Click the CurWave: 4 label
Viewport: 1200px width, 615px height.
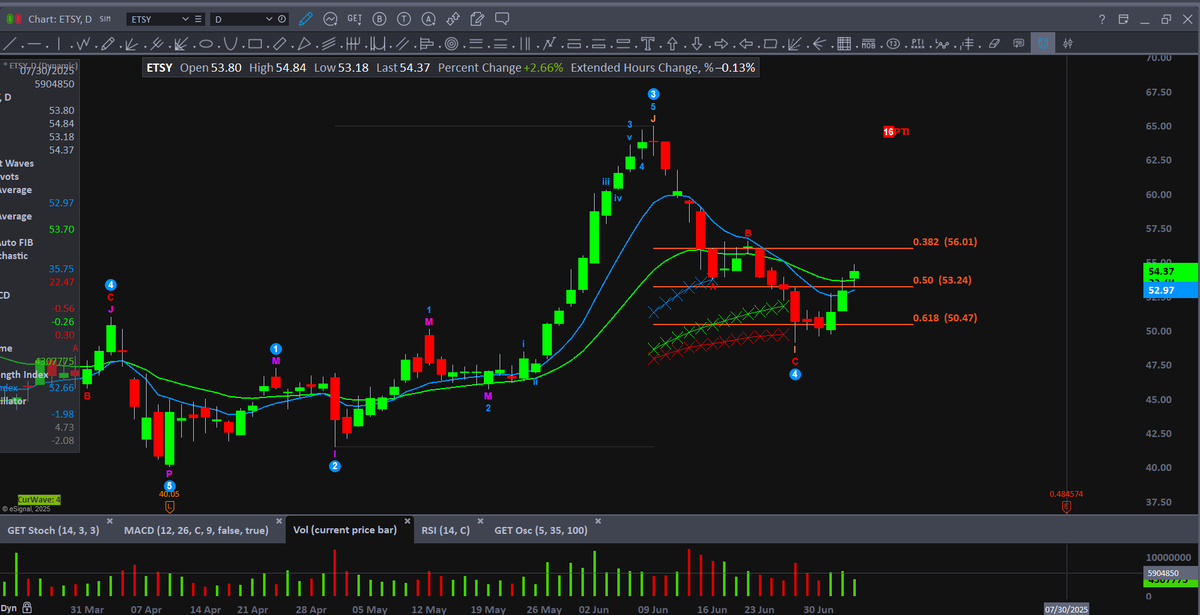pyautogui.click(x=39, y=500)
